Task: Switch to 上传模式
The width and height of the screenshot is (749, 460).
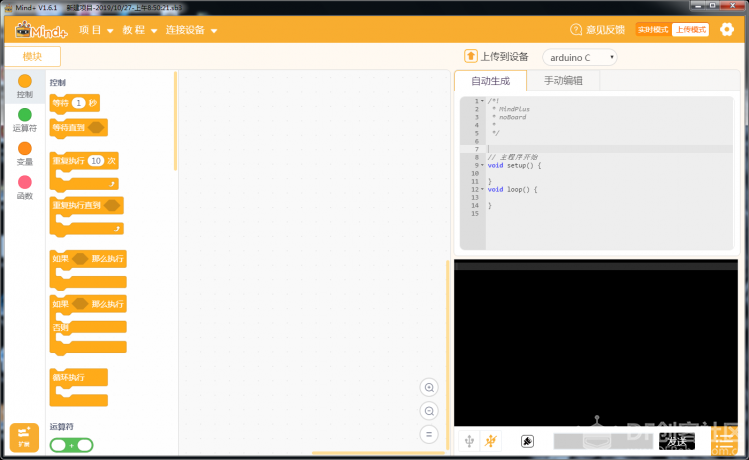Action: pyautogui.click(x=690, y=30)
